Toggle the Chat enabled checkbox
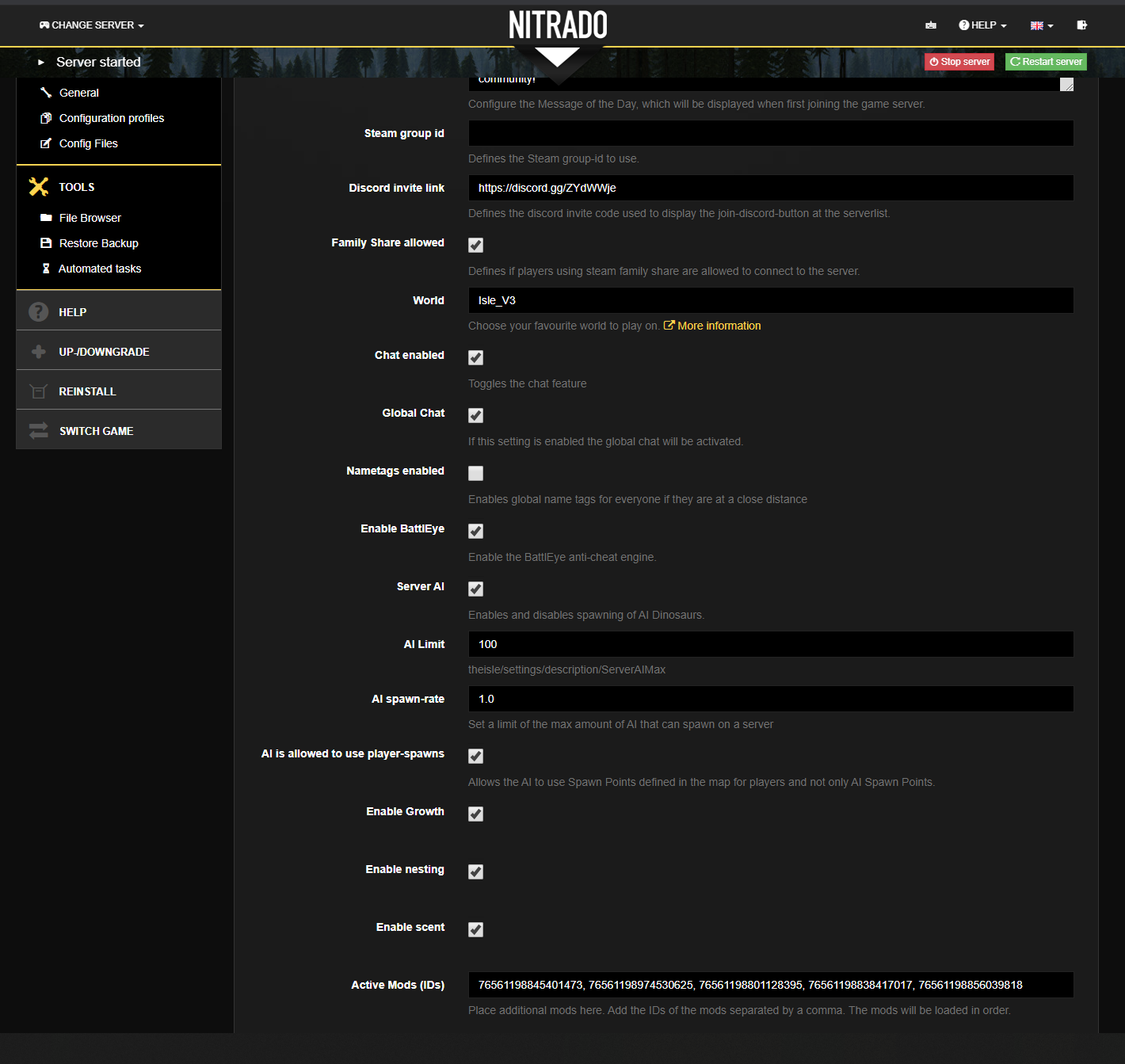Viewport: 1125px width, 1064px height. pos(475,358)
